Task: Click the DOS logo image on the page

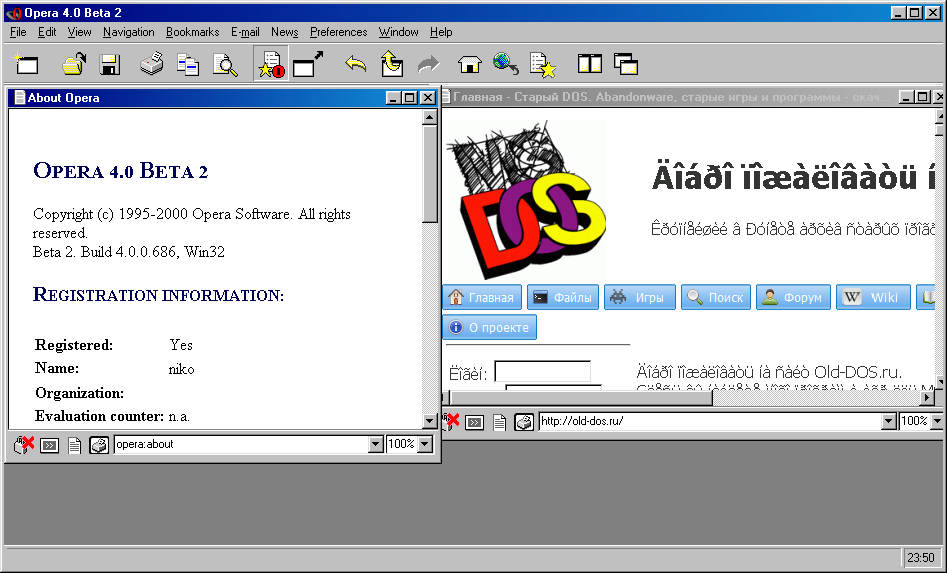Action: [525, 199]
